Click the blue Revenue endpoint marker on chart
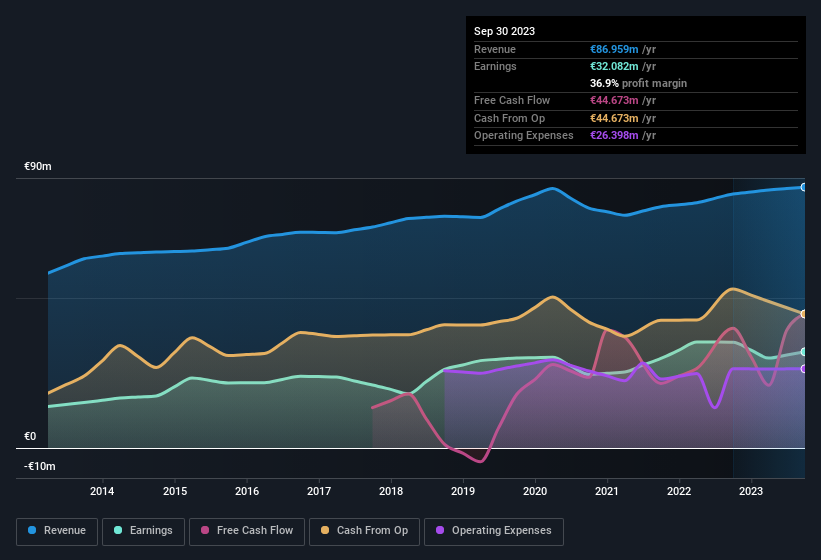This screenshot has height=560, width=821. (804, 187)
